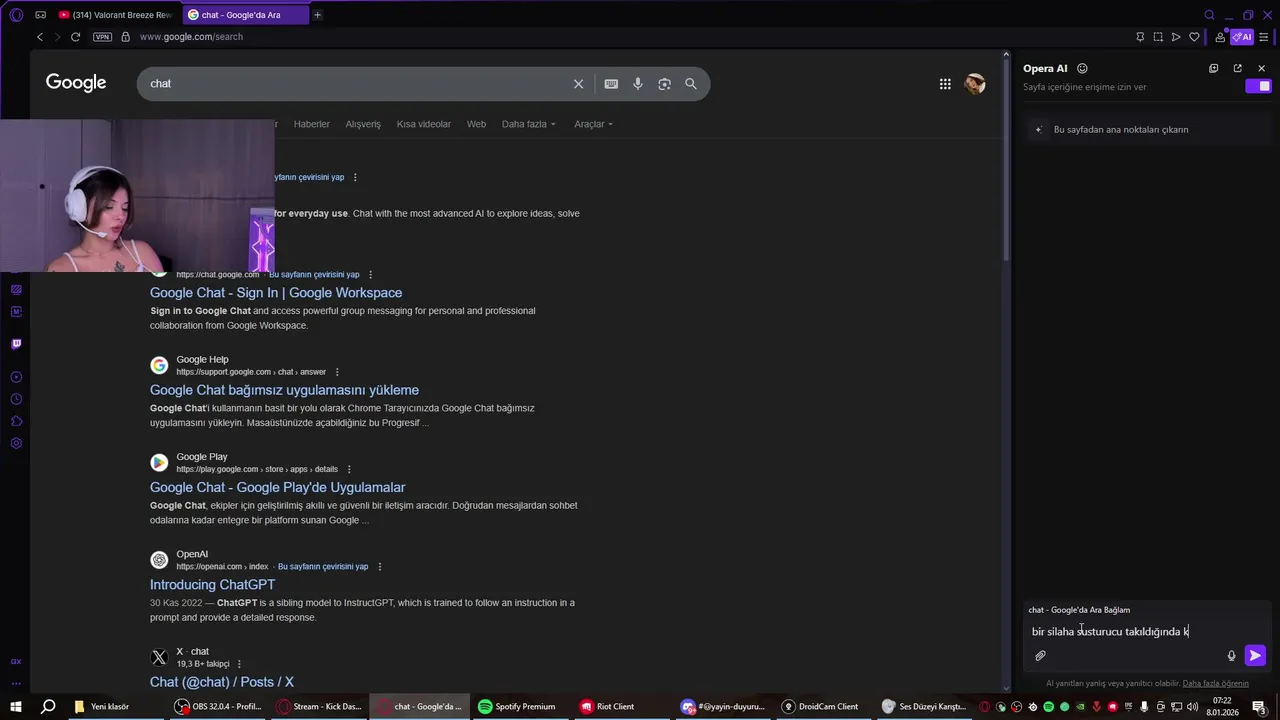The width and height of the screenshot is (1280, 720).
Task: Open Google account profile picture
Action: point(975,84)
